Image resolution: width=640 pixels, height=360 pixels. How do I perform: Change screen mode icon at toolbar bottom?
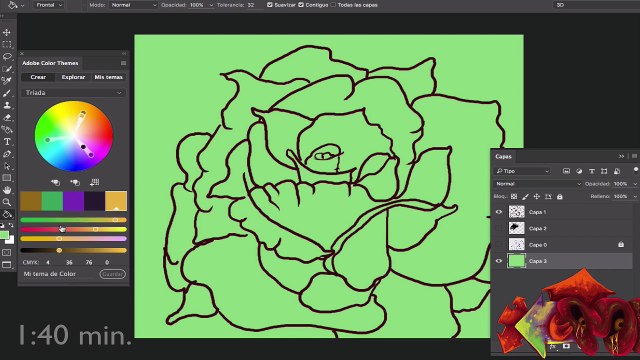coord(7,265)
